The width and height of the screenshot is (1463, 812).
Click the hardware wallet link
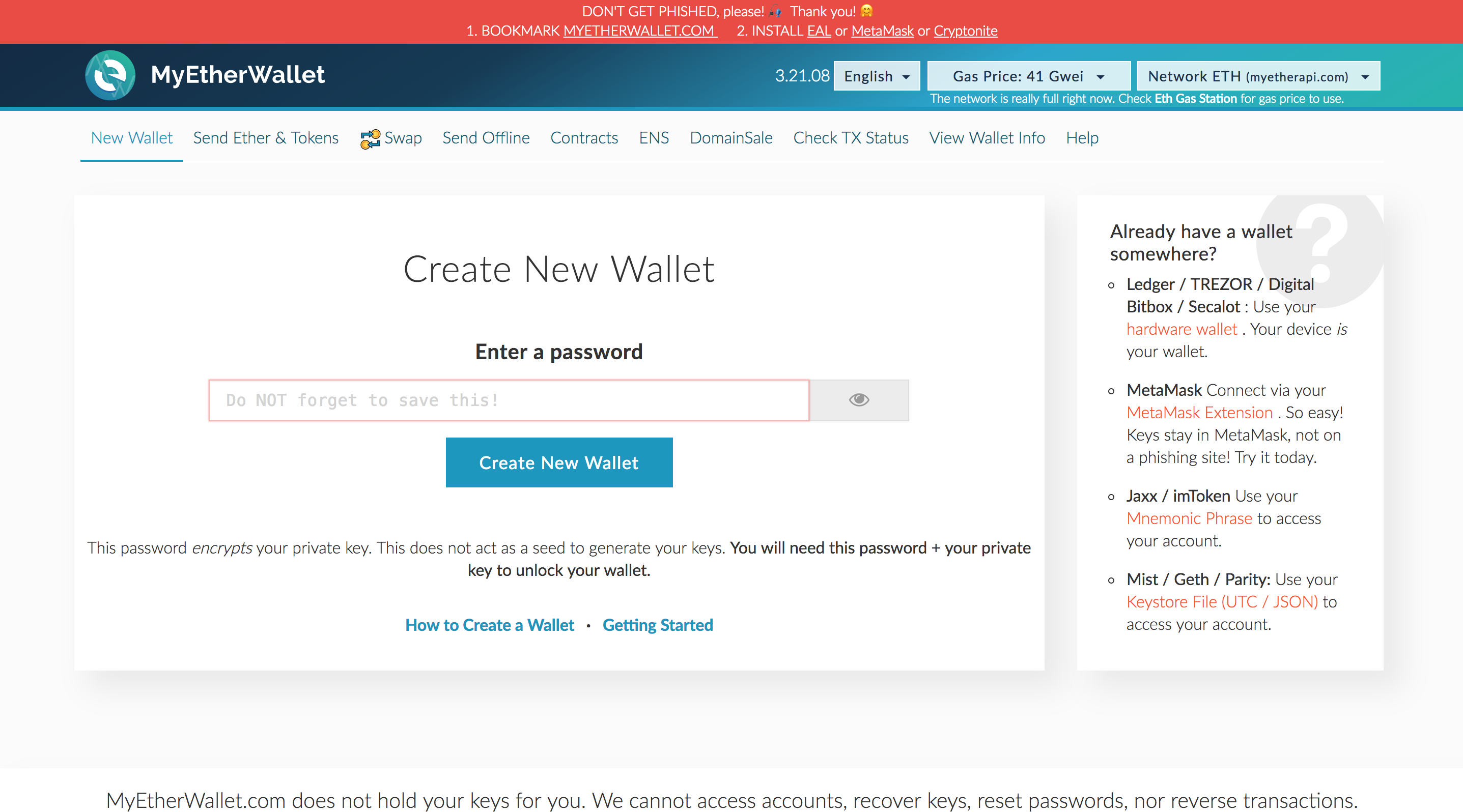1181,329
